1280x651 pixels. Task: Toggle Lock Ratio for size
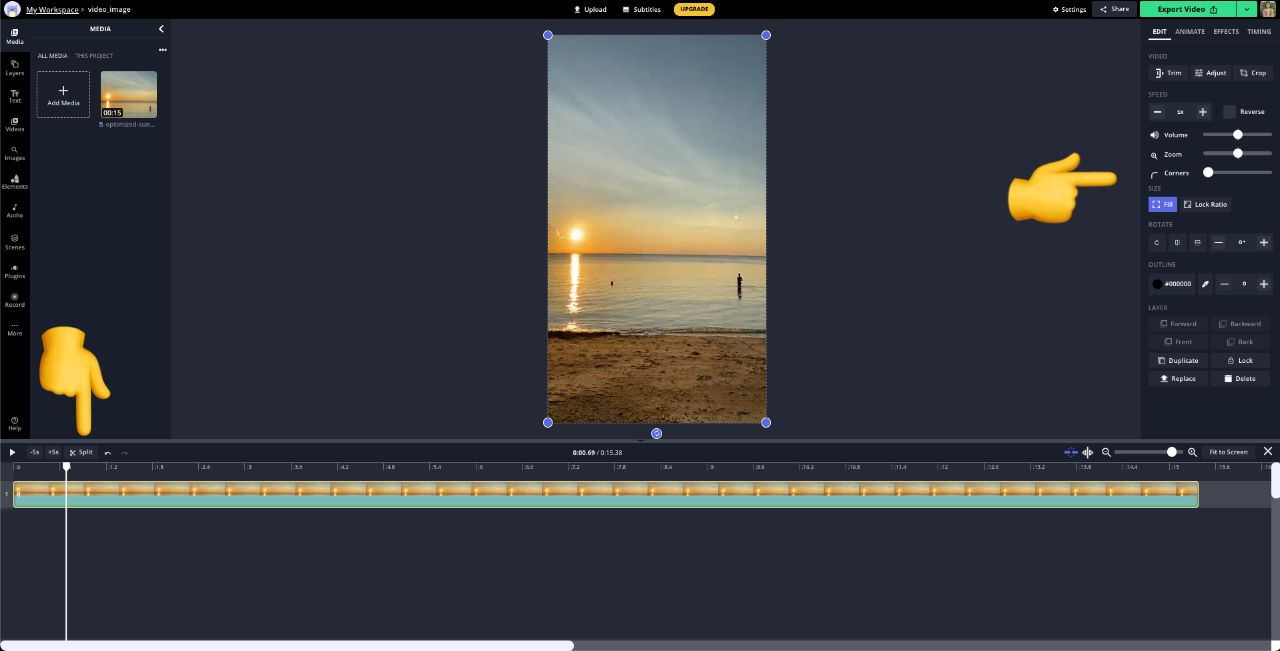(1204, 204)
